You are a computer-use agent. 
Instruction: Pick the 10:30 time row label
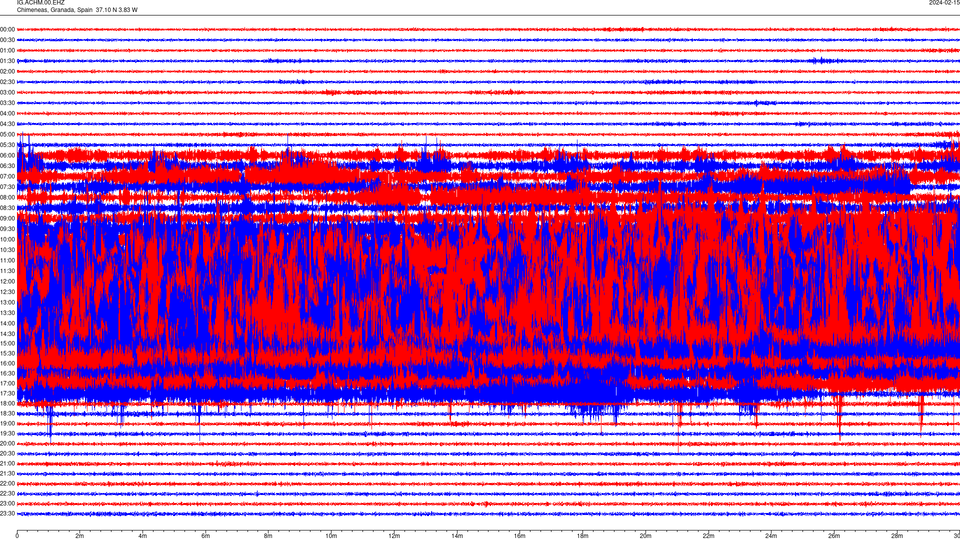(x=7, y=250)
